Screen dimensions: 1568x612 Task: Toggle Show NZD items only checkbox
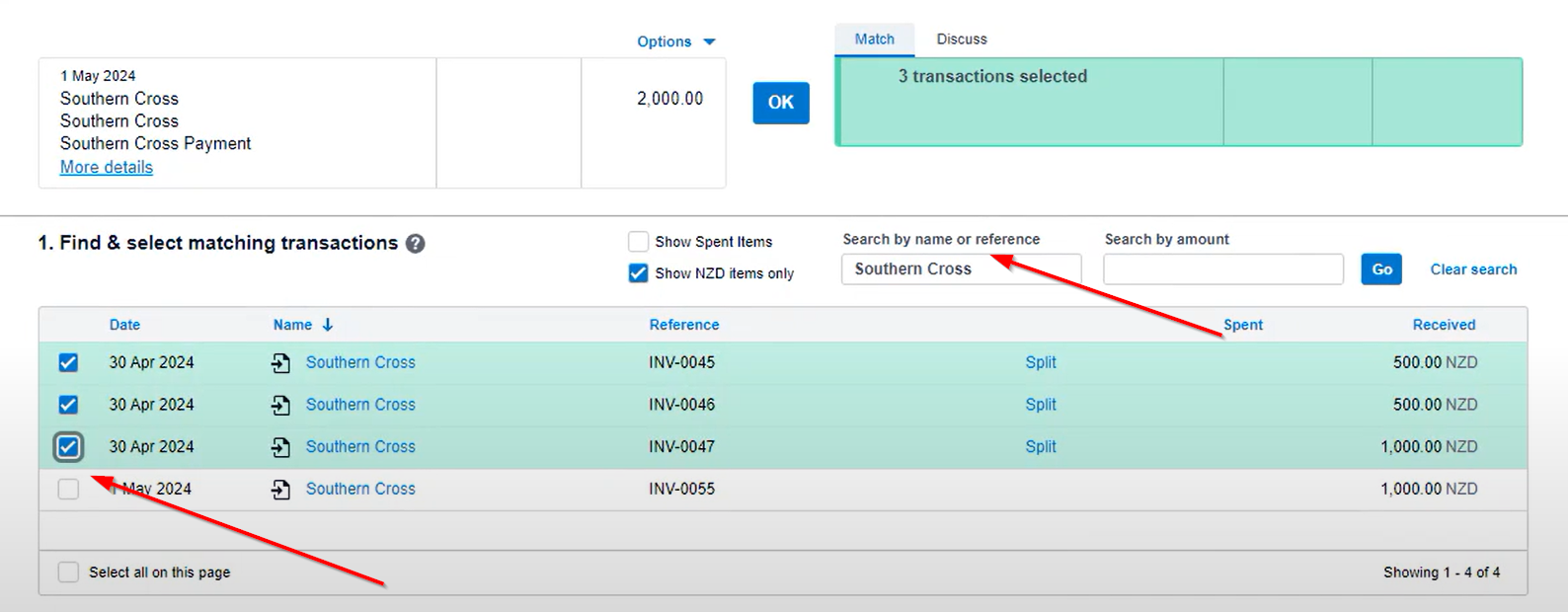coord(639,273)
